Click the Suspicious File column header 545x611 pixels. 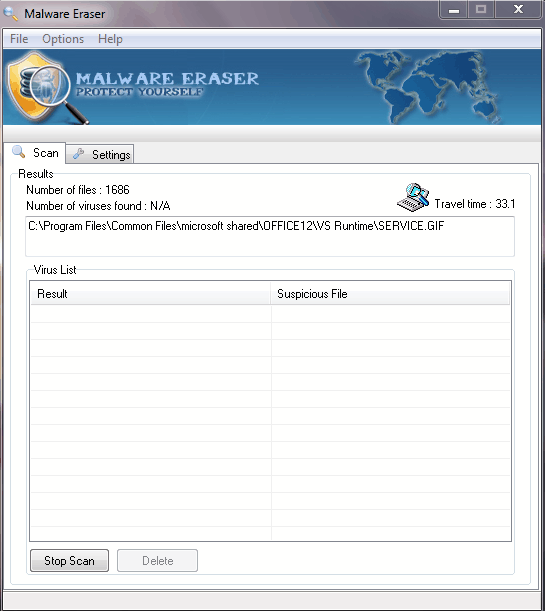[x=390, y=293]
